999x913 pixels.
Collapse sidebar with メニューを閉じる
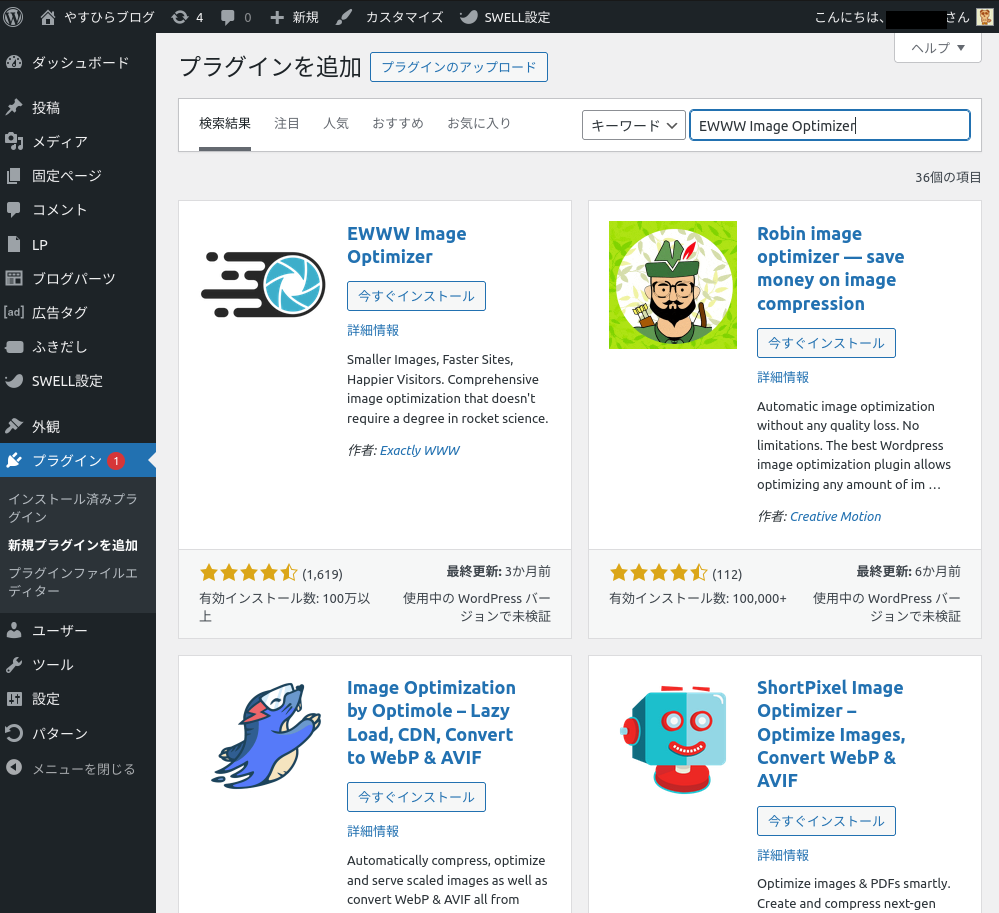point(82,769)
